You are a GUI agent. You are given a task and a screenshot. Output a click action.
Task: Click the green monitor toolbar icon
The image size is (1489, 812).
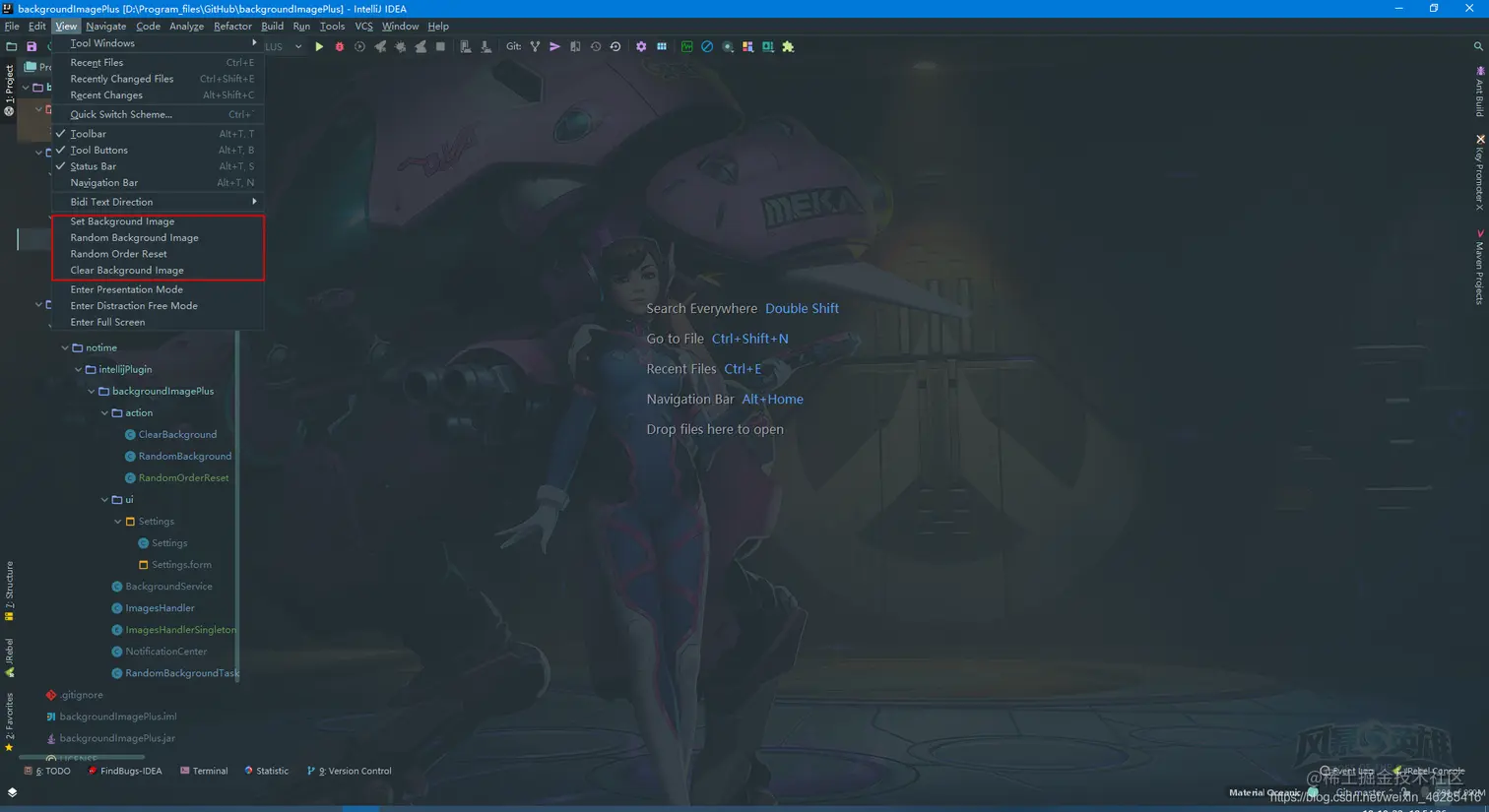(686, 46)
